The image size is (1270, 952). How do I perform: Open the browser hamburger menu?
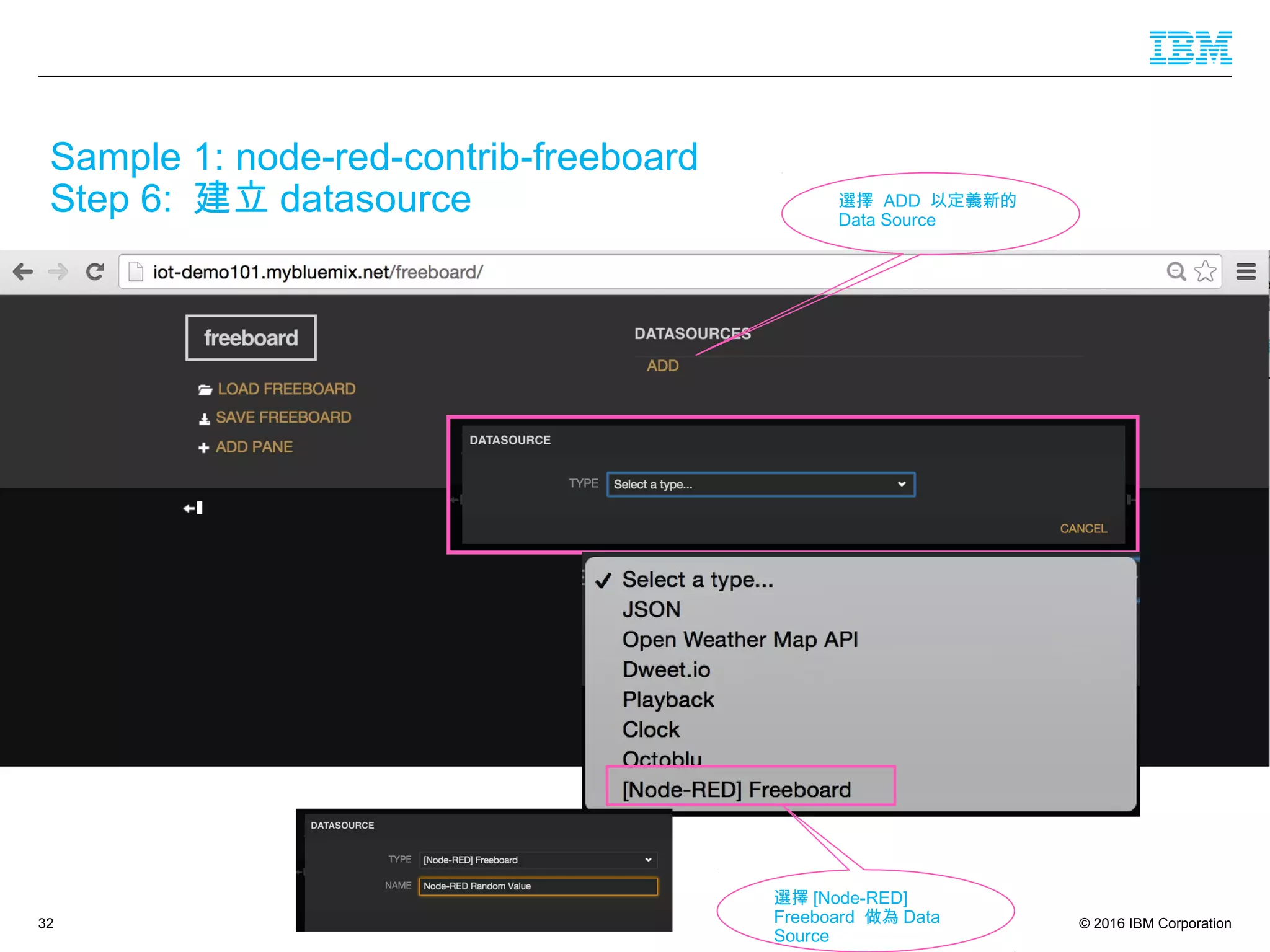[1246, 271]
